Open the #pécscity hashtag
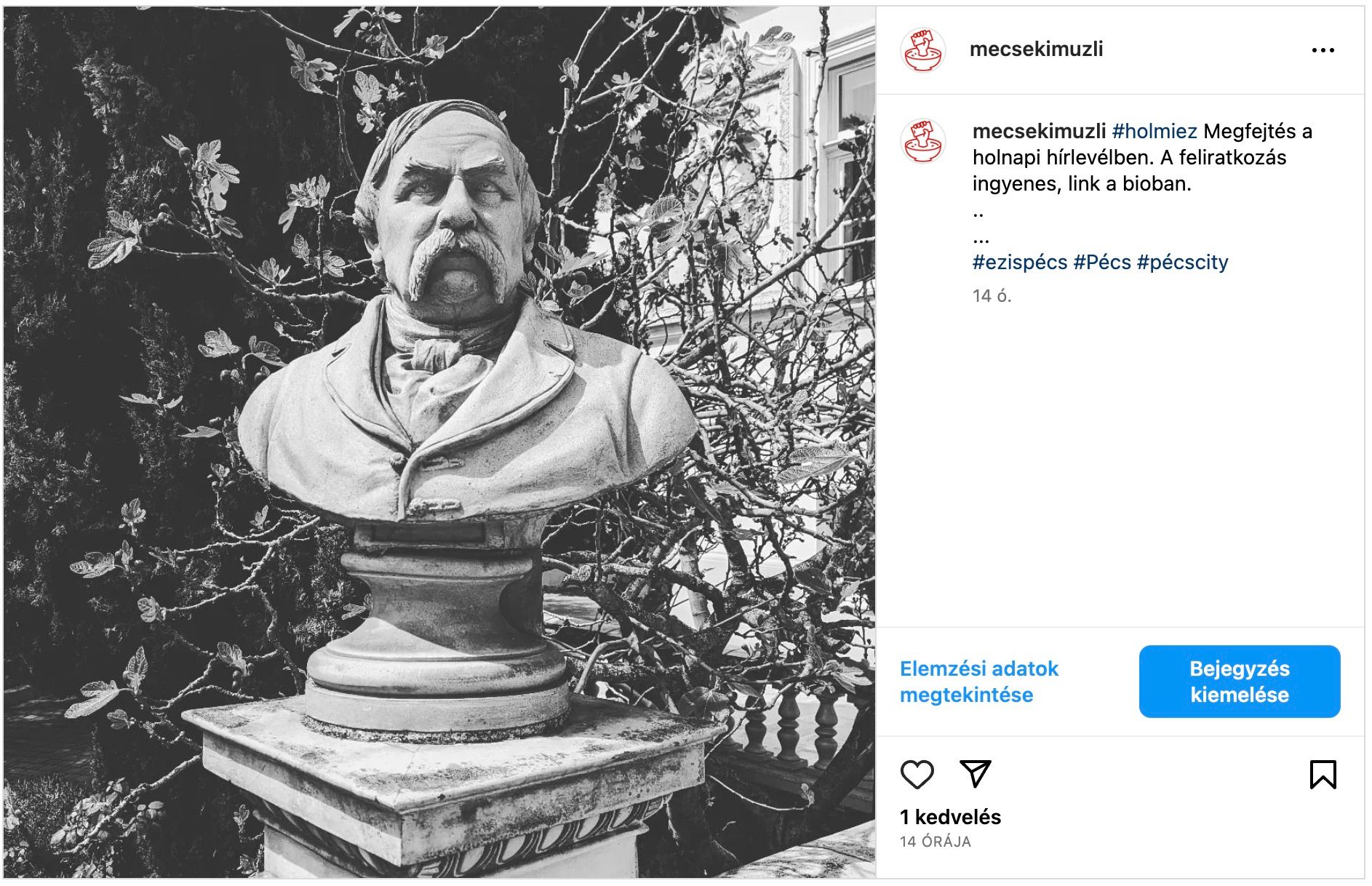Viewport: 1372px width, 886px height. (x=1182, y=262)
